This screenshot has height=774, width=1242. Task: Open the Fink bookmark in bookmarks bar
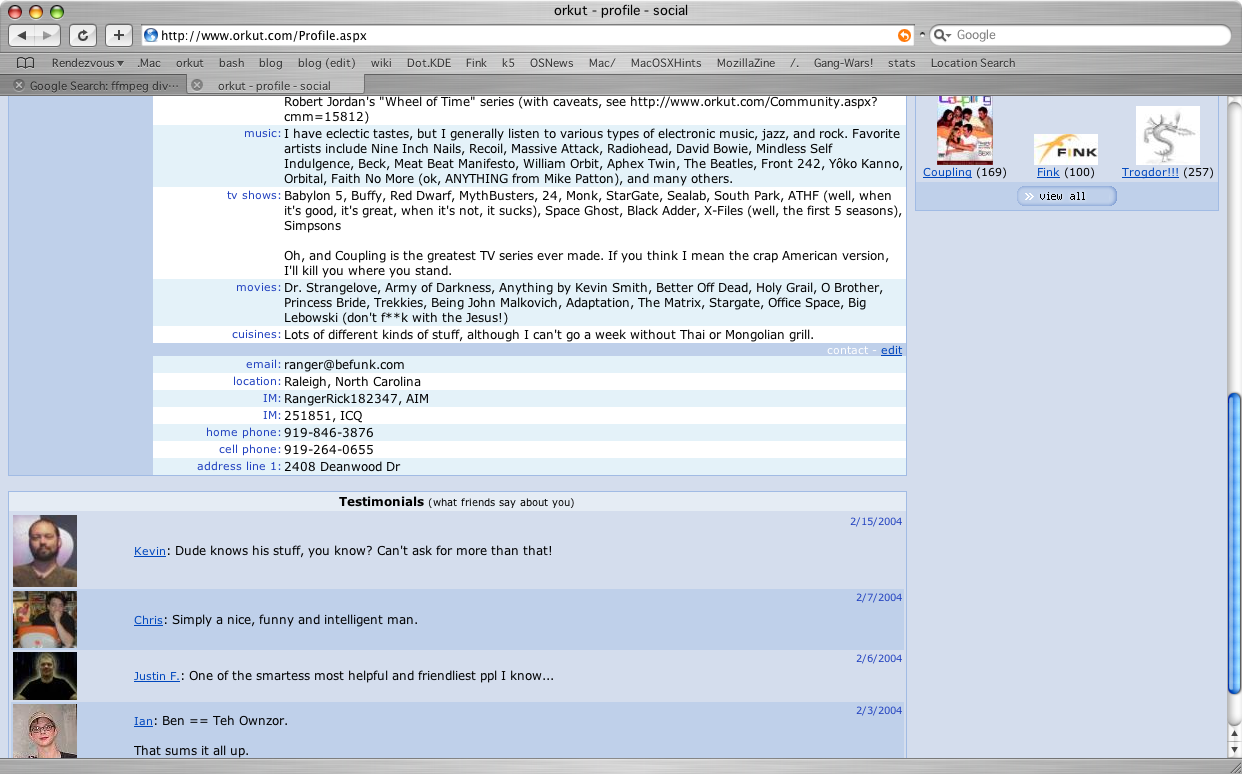pos(476,63)
